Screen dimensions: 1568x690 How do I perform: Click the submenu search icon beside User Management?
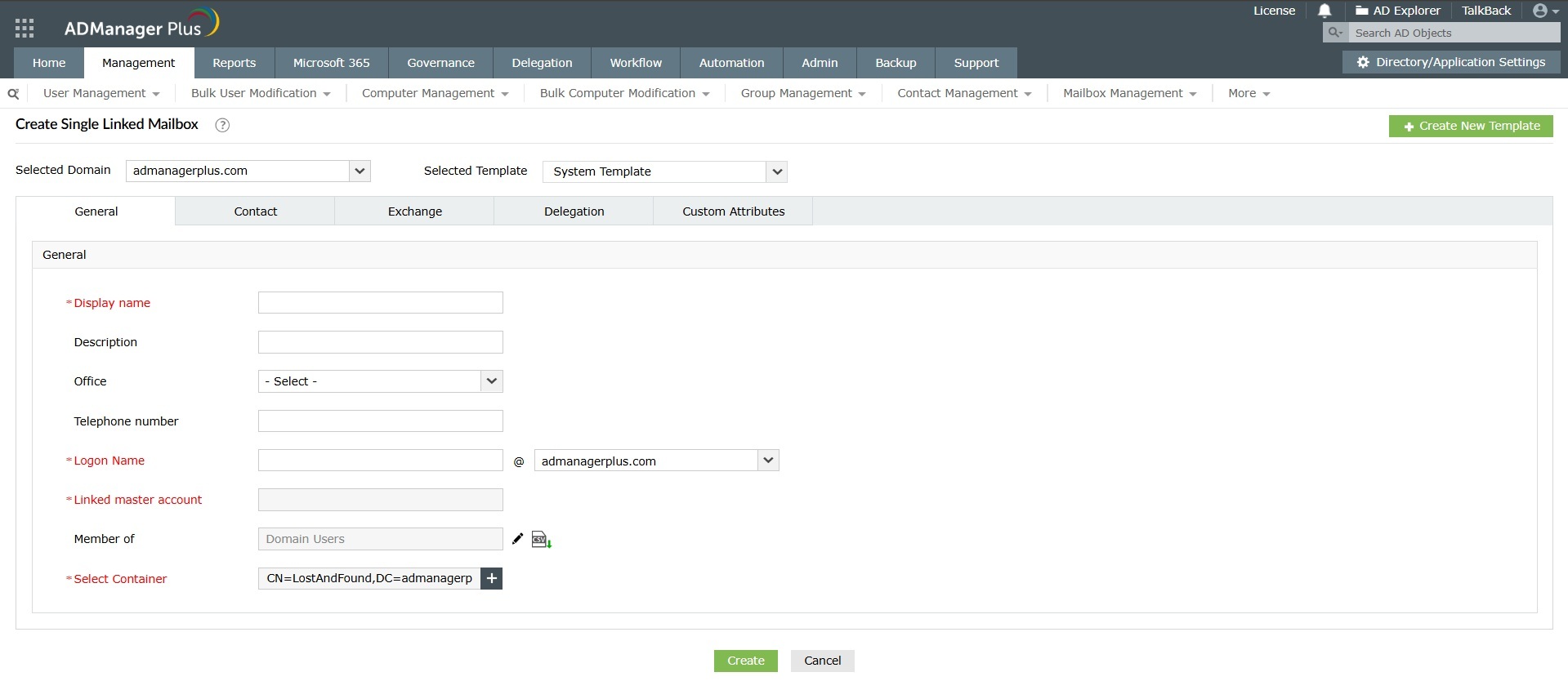click(x=13, y=94)
